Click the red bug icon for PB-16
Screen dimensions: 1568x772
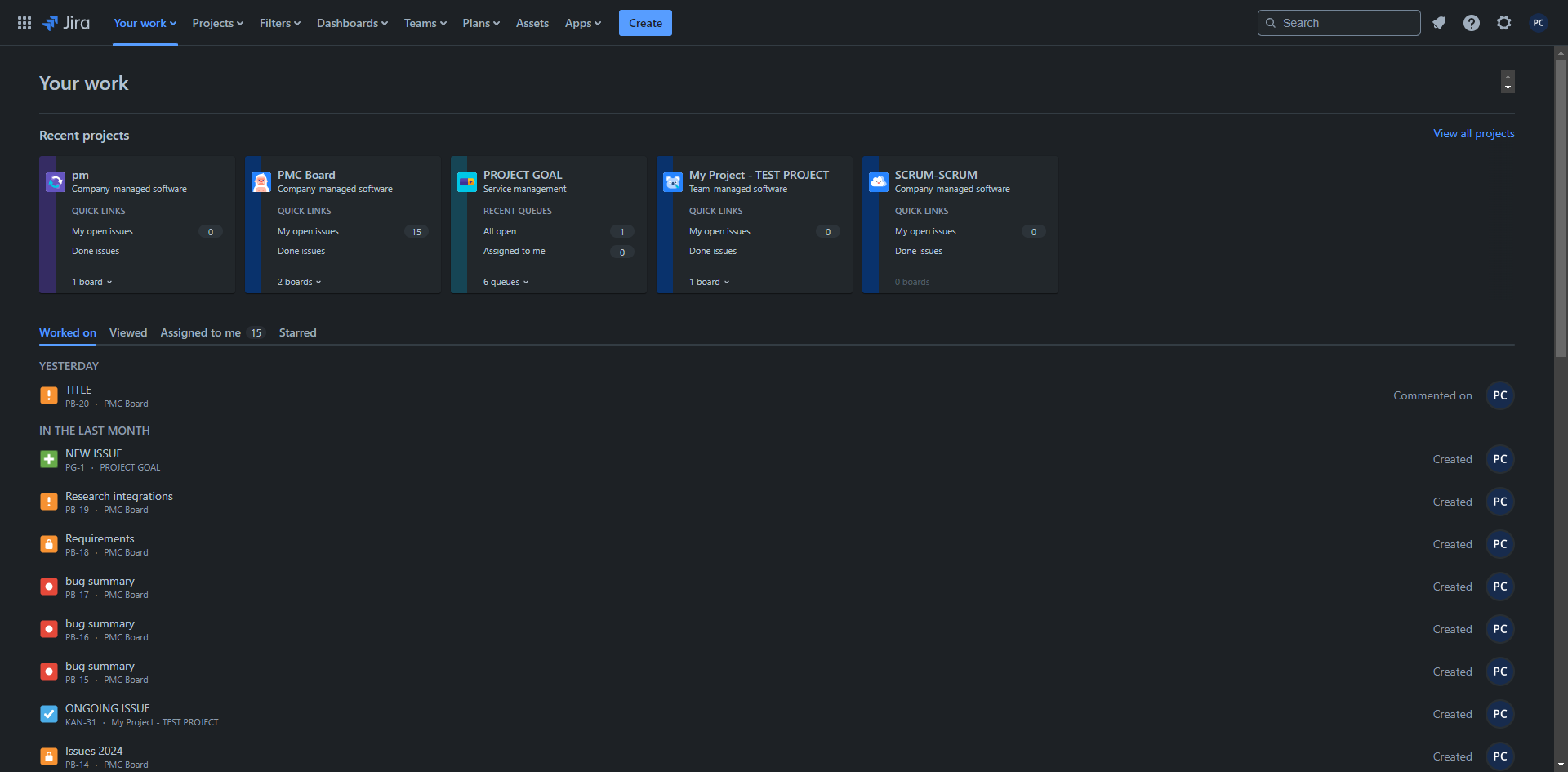49,629
